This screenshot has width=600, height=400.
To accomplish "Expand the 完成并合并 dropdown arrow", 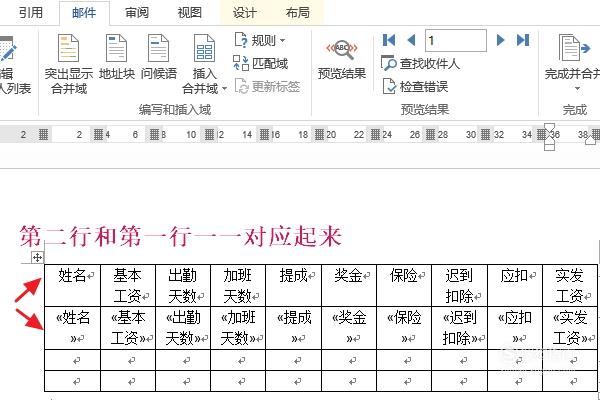I will pos(577,89).
